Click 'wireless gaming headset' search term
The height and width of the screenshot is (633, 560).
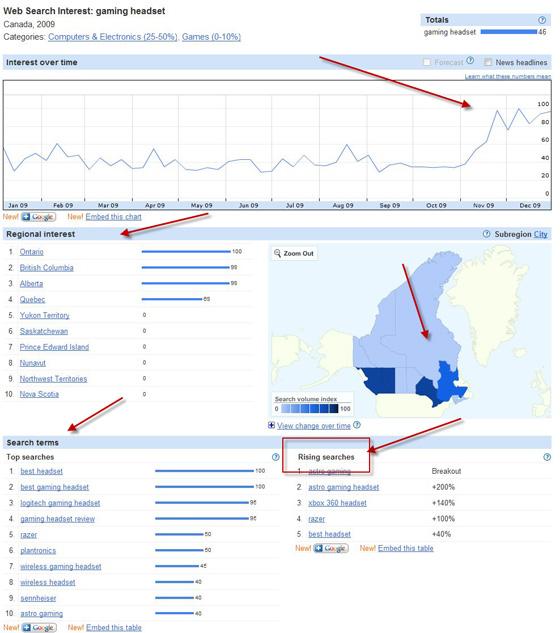(61, 566)
